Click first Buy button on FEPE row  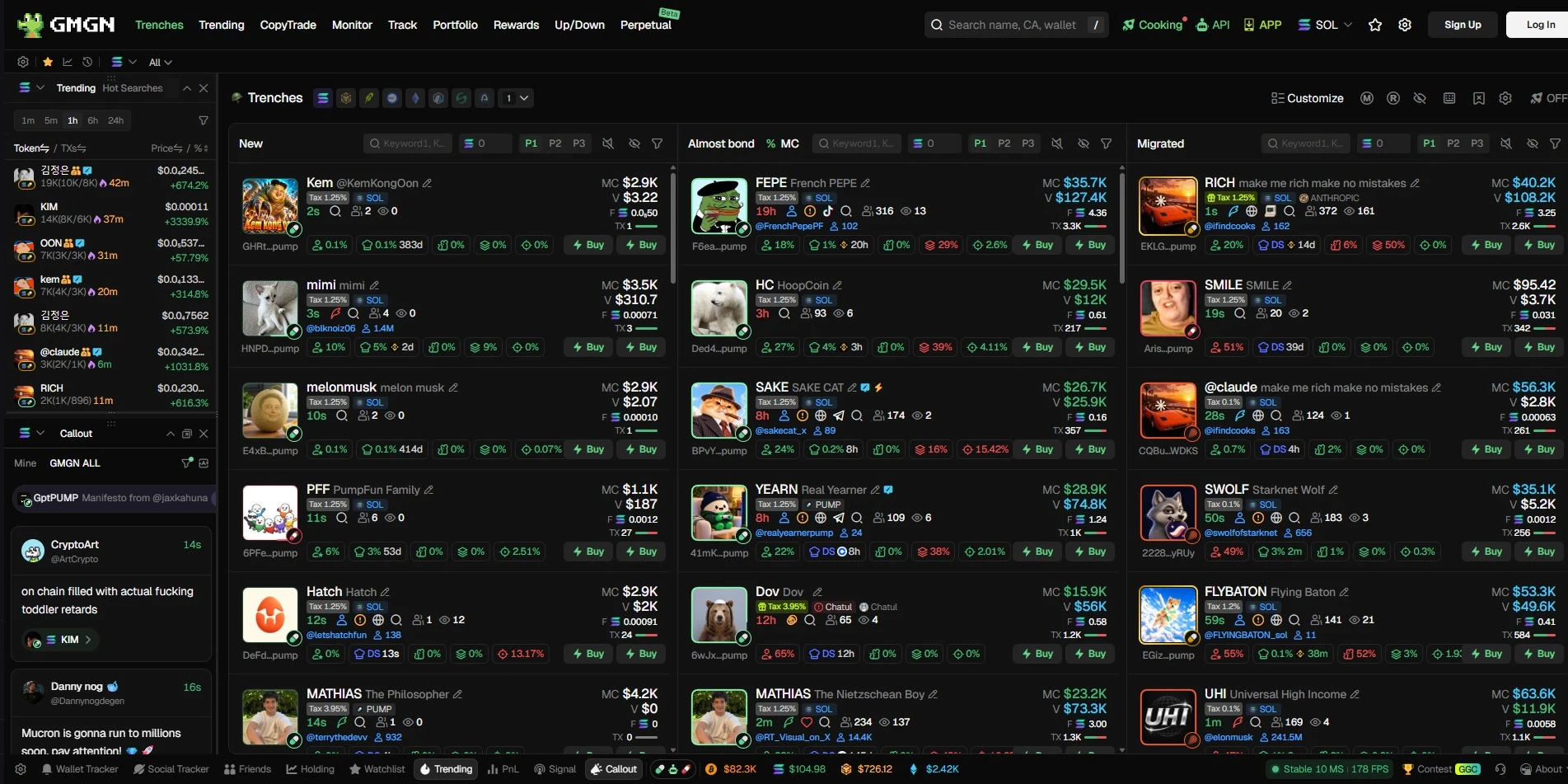tap(1037, 245)
